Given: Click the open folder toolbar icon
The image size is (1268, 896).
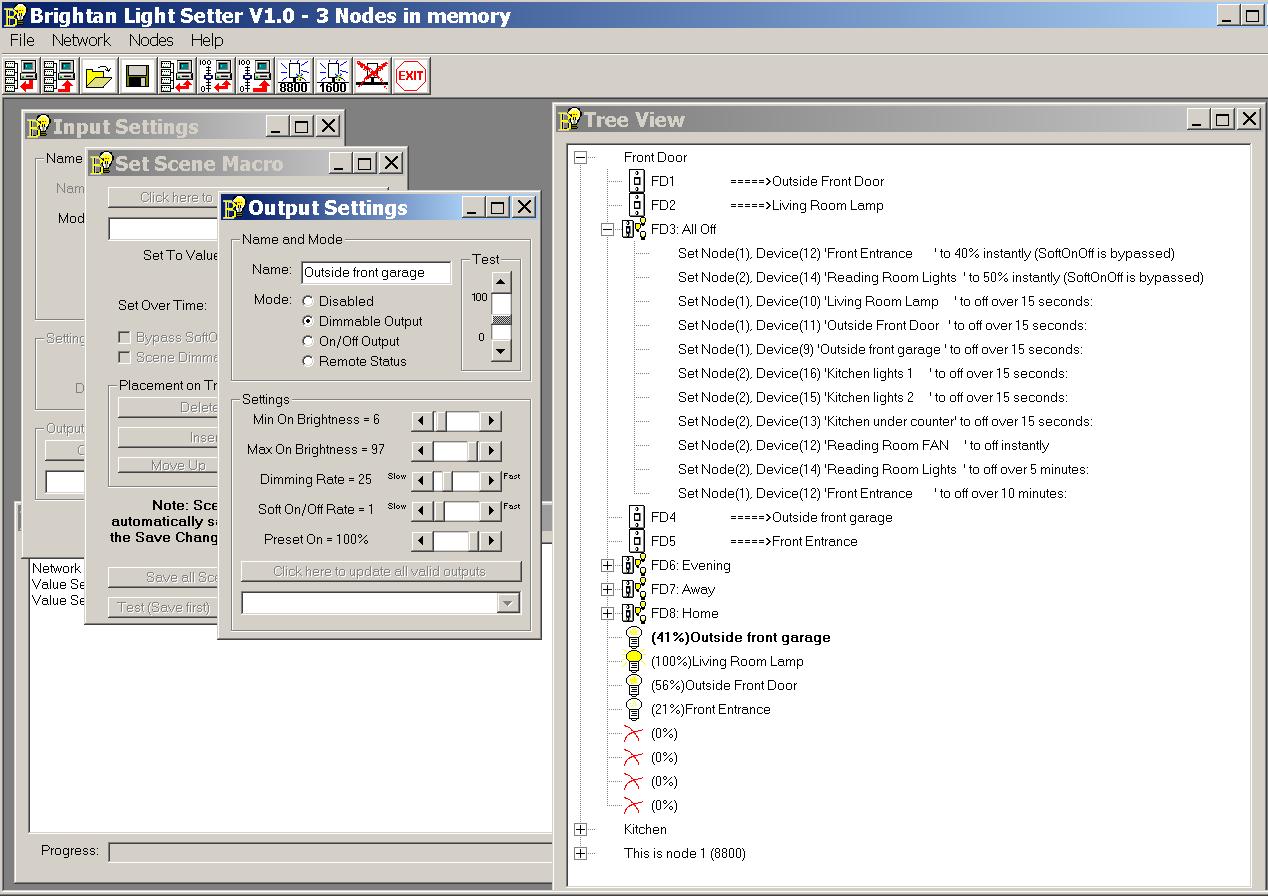Looking at the screenshot, I should pyautogui.click(x=98, y=75).
